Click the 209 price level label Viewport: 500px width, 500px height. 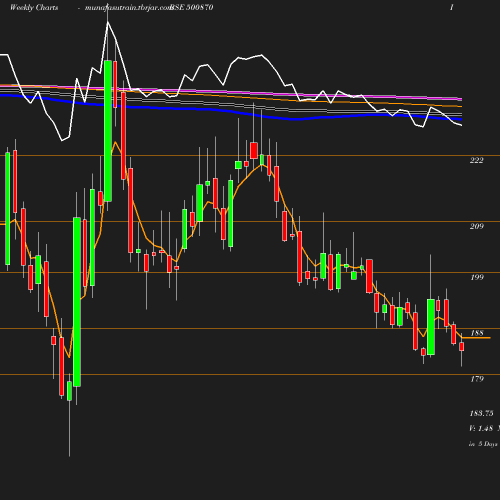tap(477, 226)
